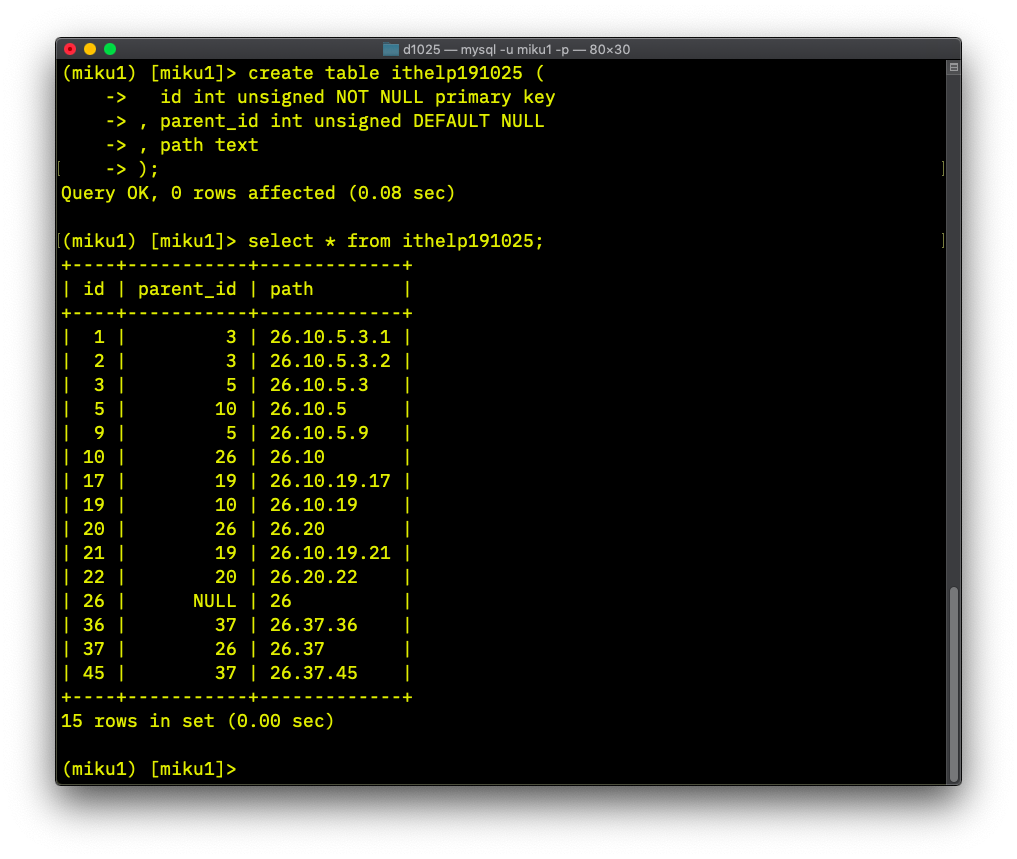1017x859 pixels.
Task: Click the yellow minimize window button
Action: click(90, 49)
